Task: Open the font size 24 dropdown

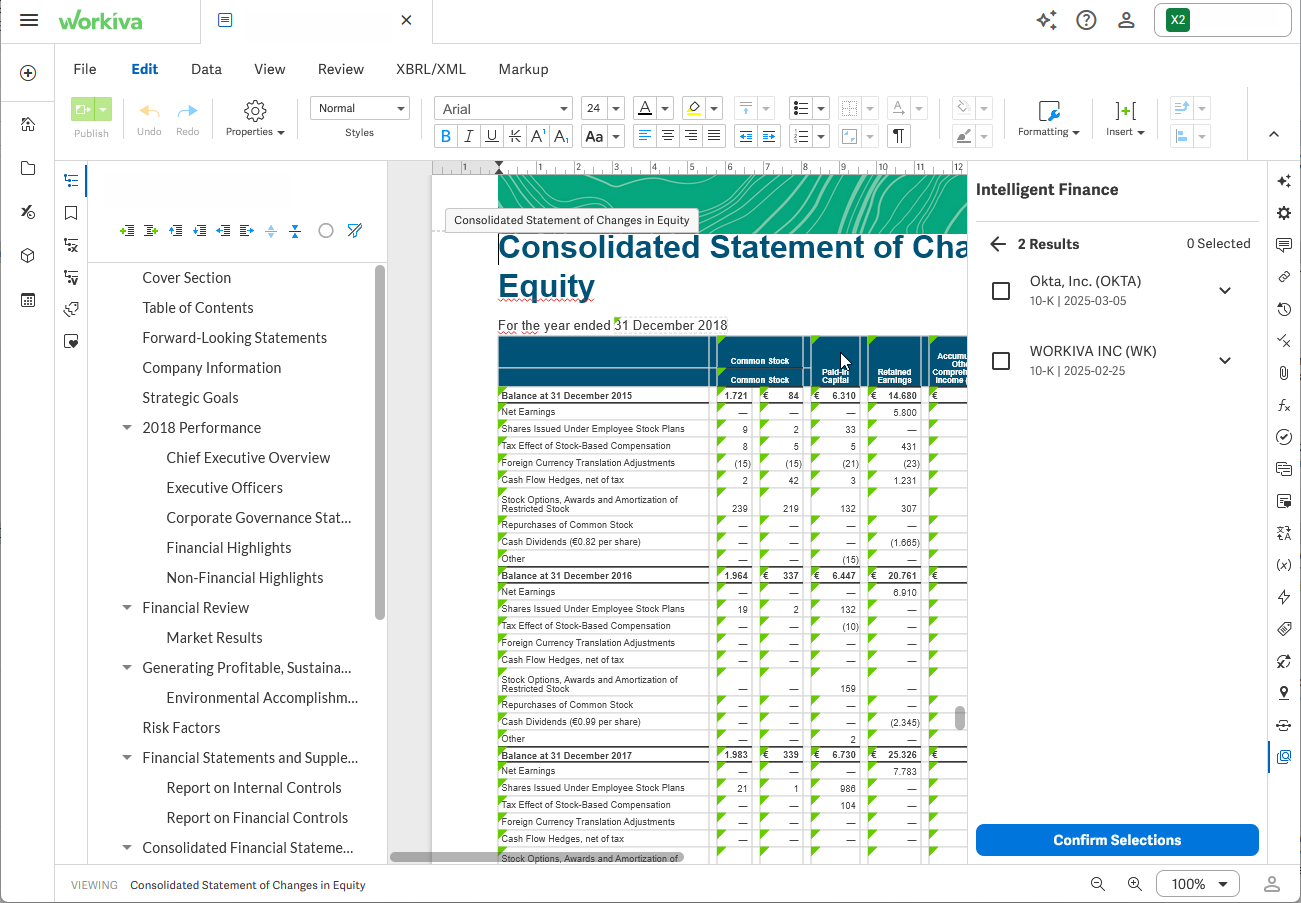Action: [x=603, y=109]
